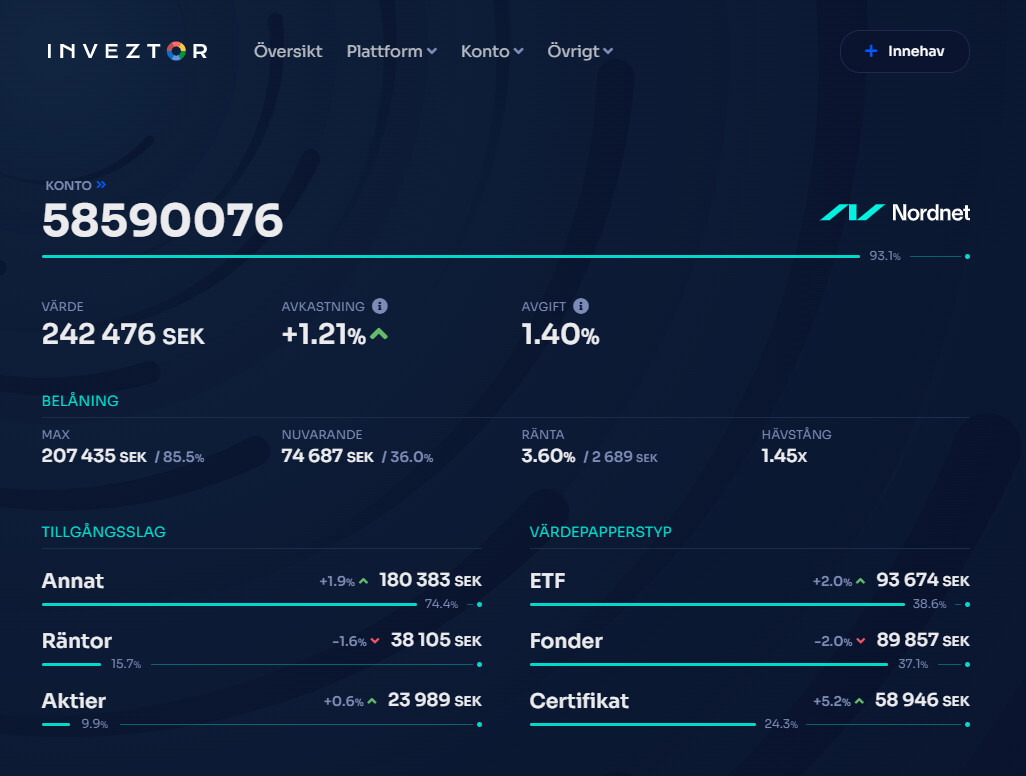
Task: Open the Konto dropdown in navigation
Action: tap(491, 51)
